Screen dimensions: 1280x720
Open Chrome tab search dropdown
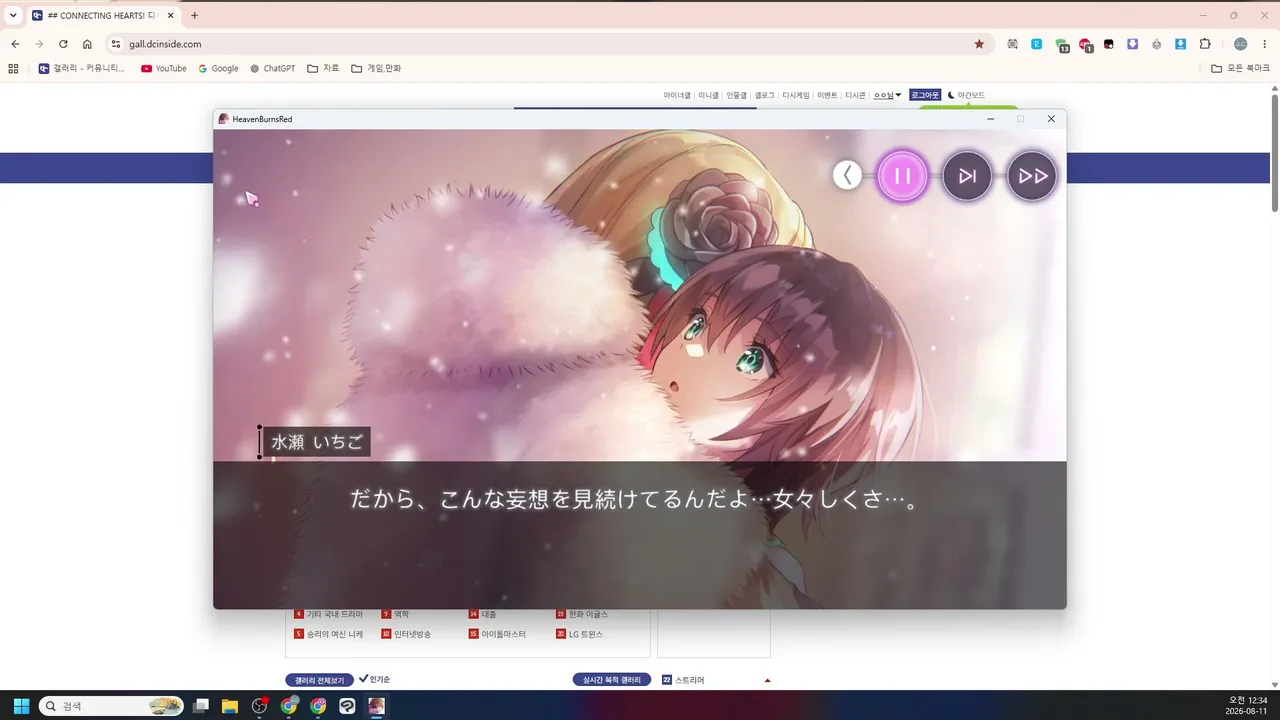tap(13, 15)
